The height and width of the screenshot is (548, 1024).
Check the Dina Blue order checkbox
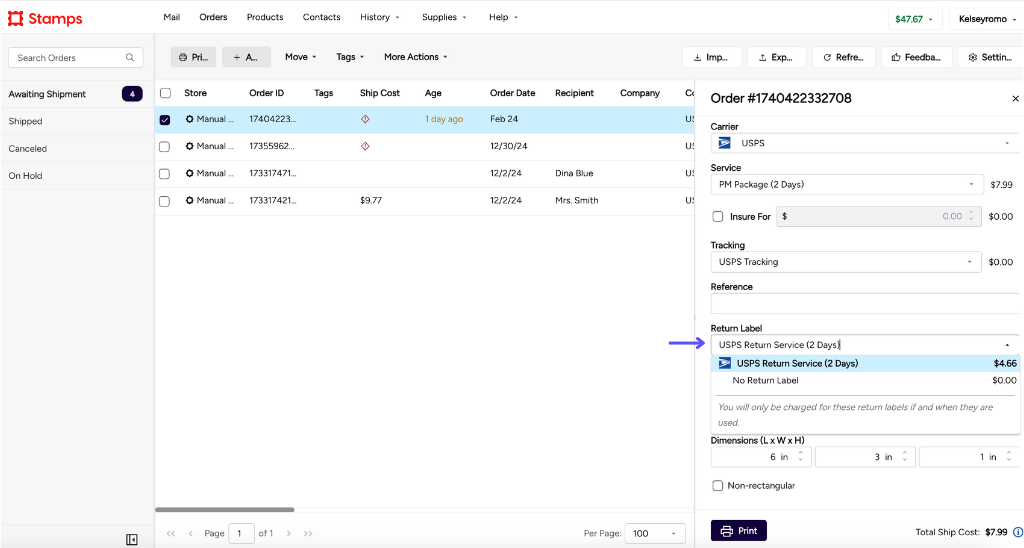(x=165, y=174)
